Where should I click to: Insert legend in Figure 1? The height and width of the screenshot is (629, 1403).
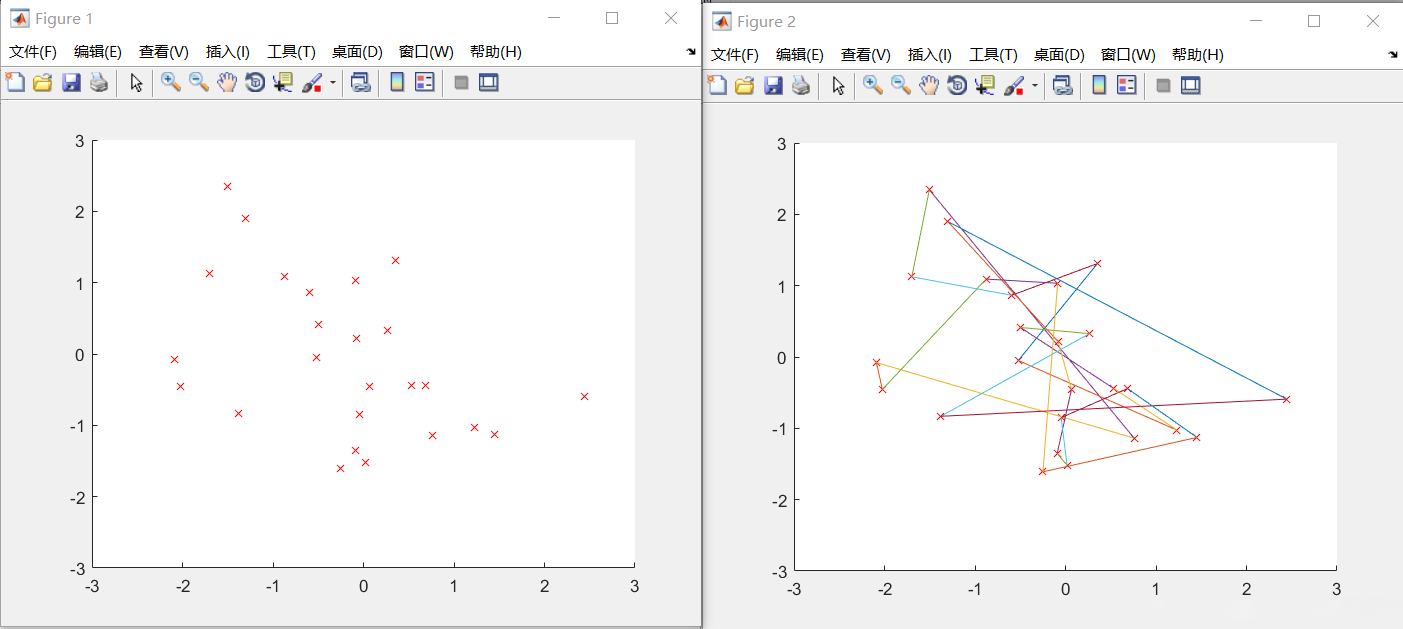(x=425, y=83)
